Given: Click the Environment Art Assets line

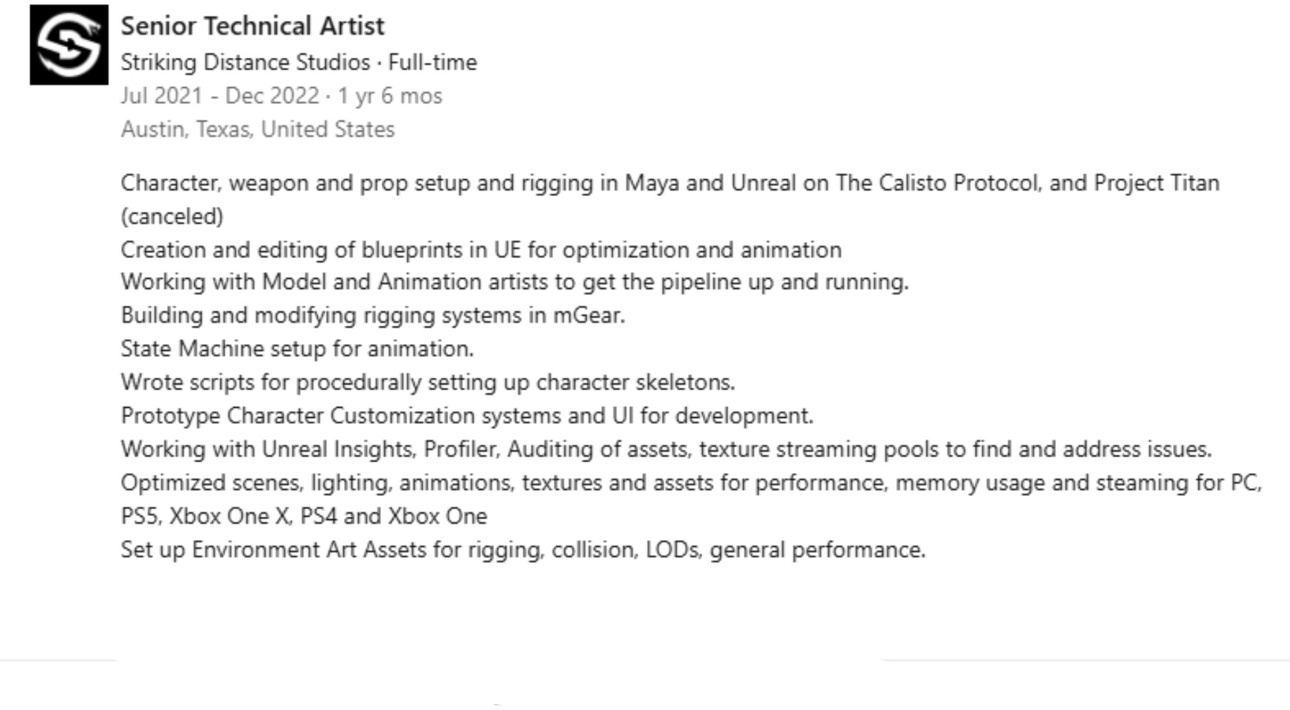Looking at the screenshot, I should 522,550.
